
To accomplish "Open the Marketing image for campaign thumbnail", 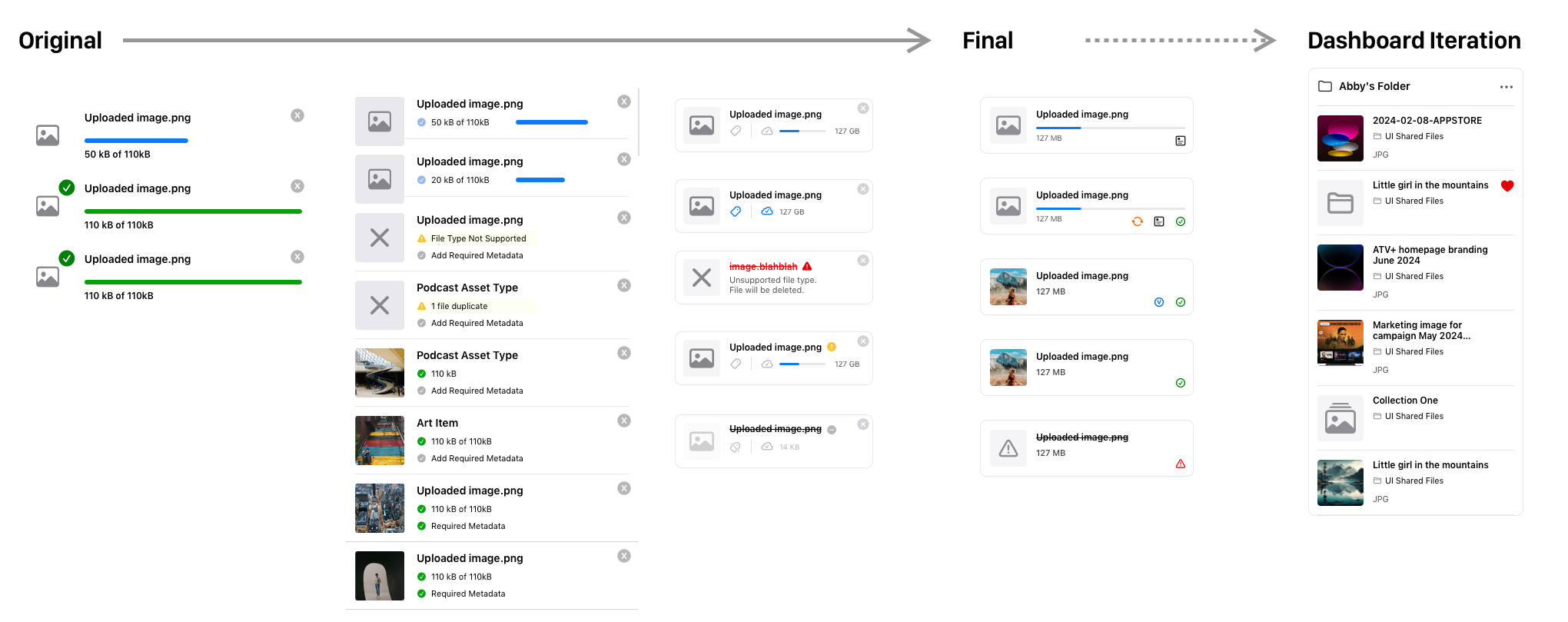I will (1340, 343).
